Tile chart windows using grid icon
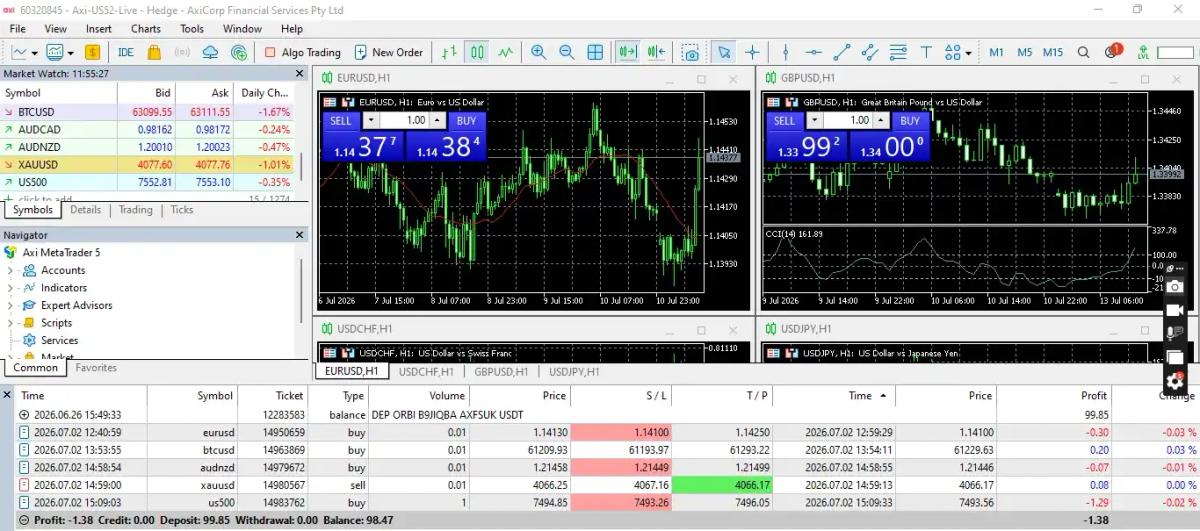 tap(595, 52)
